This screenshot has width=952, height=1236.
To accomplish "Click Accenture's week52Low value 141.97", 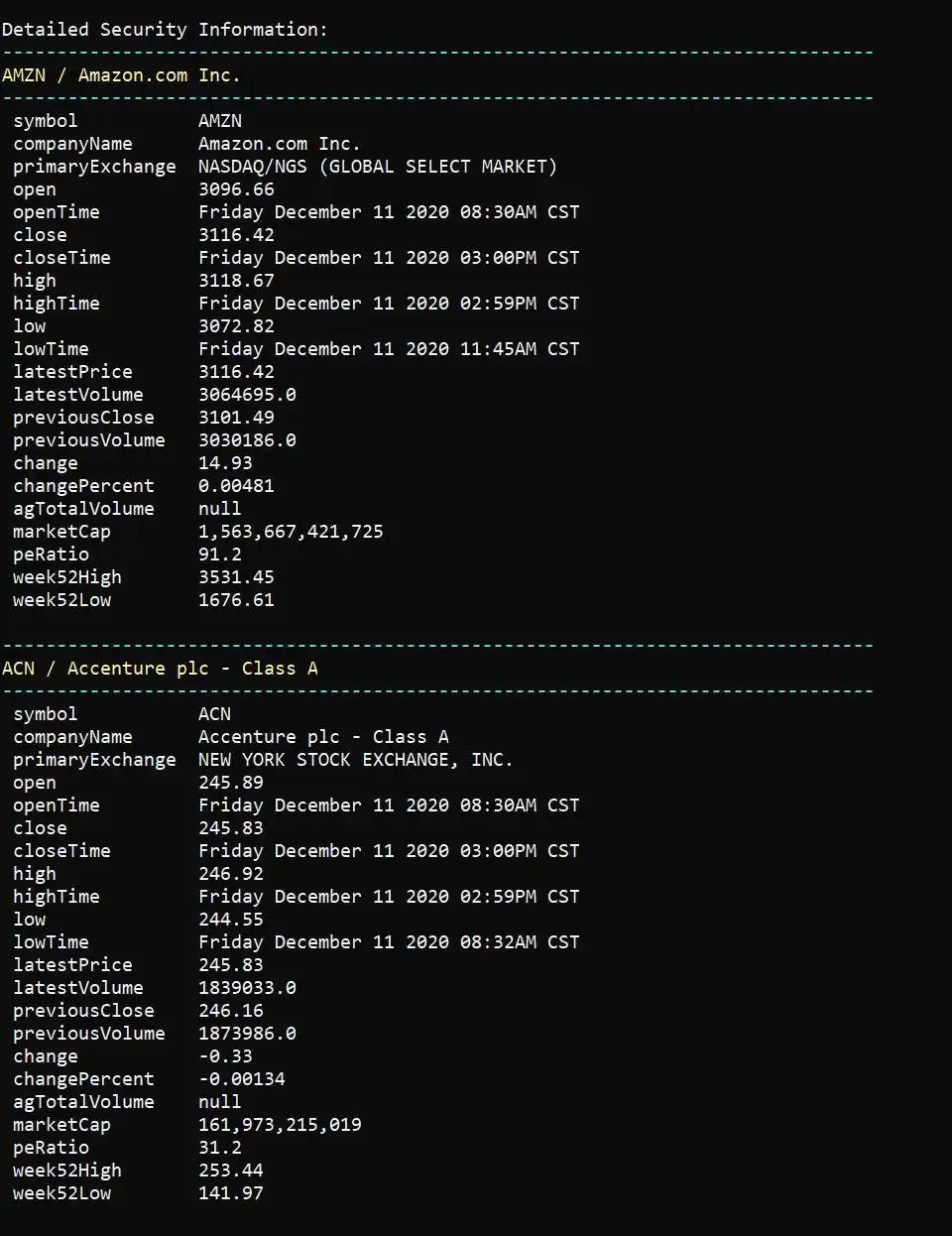I will (230, 1193).
